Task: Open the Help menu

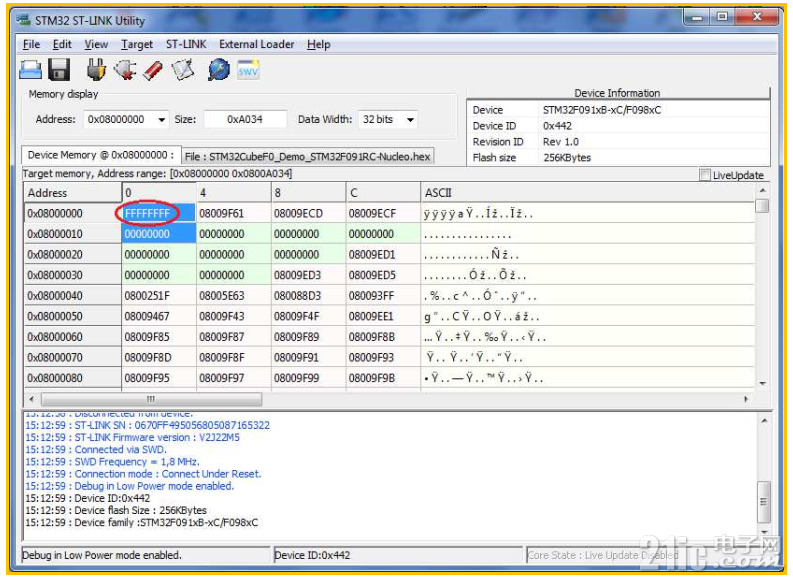Action: 319,45
